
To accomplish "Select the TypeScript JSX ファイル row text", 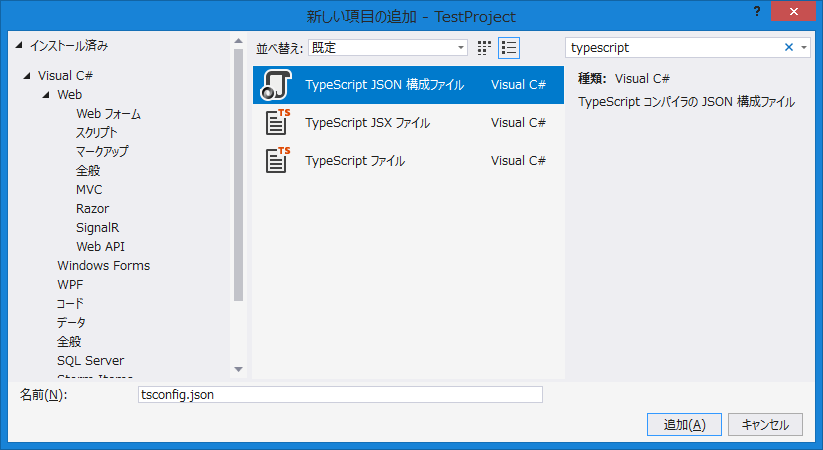I will click(x=367, y=122).
